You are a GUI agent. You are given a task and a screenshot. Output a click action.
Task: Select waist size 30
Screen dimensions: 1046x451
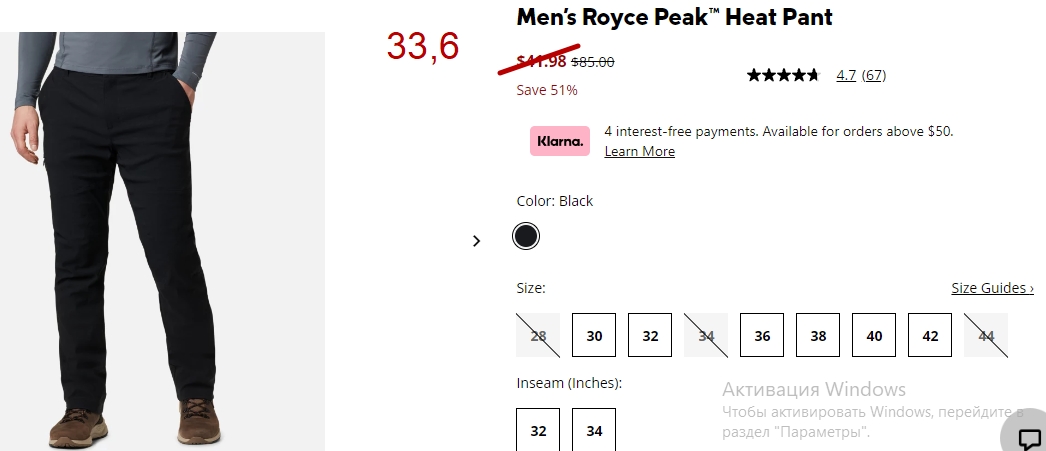click(594, 335)
